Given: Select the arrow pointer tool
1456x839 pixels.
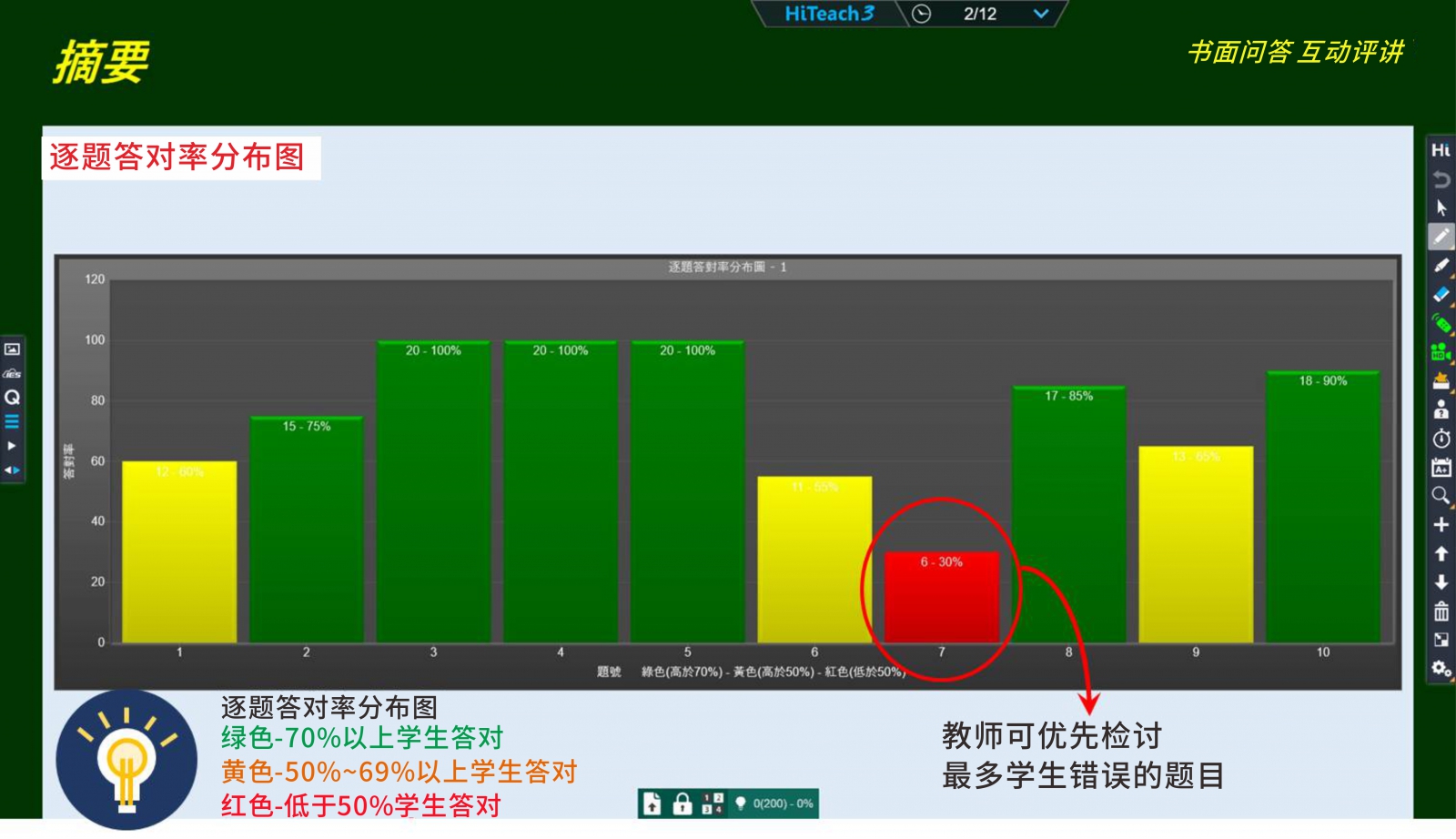Looking at the screenshot, I should click(x=1441, y=208).
